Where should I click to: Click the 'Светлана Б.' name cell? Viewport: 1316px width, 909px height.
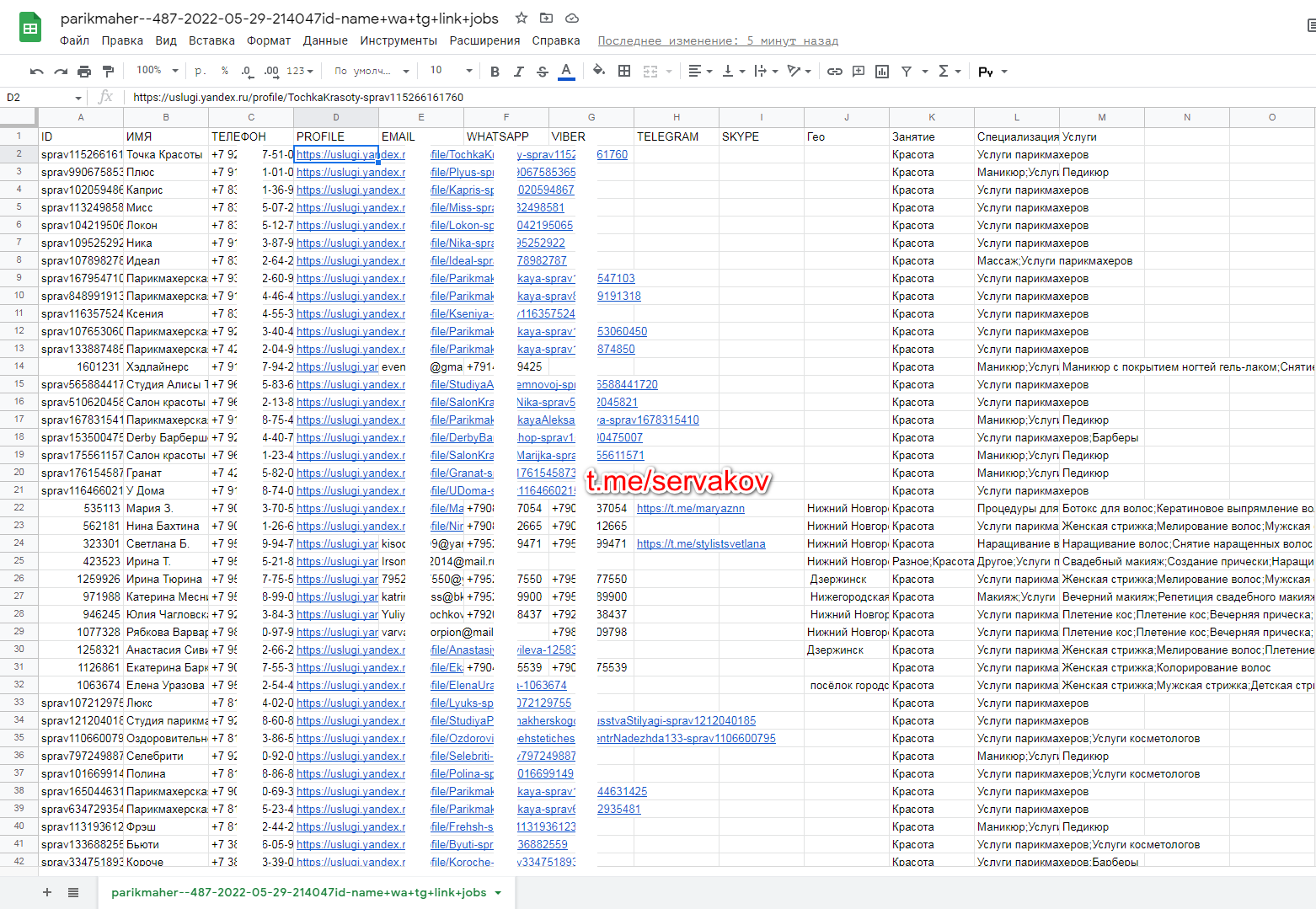[x=166, y=543]
